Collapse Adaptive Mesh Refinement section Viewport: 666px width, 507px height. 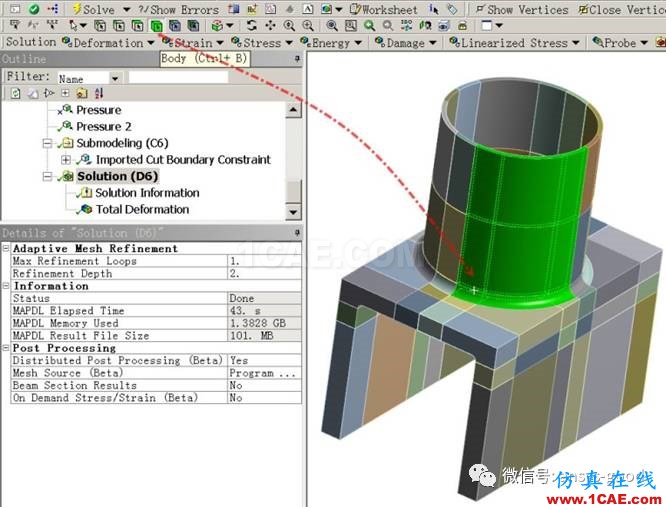pyautogui.click(x=6, y=248)
